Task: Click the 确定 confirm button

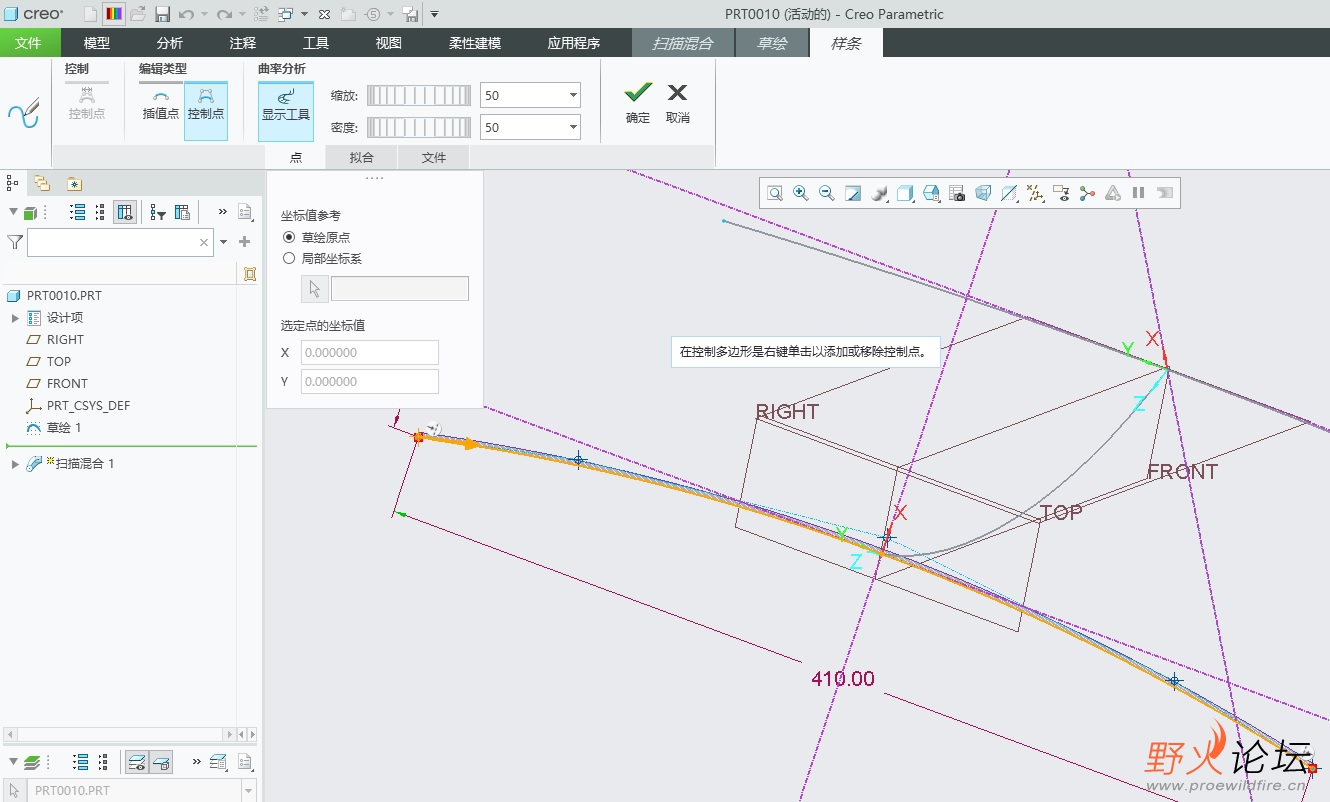Action: click(638, 103)
